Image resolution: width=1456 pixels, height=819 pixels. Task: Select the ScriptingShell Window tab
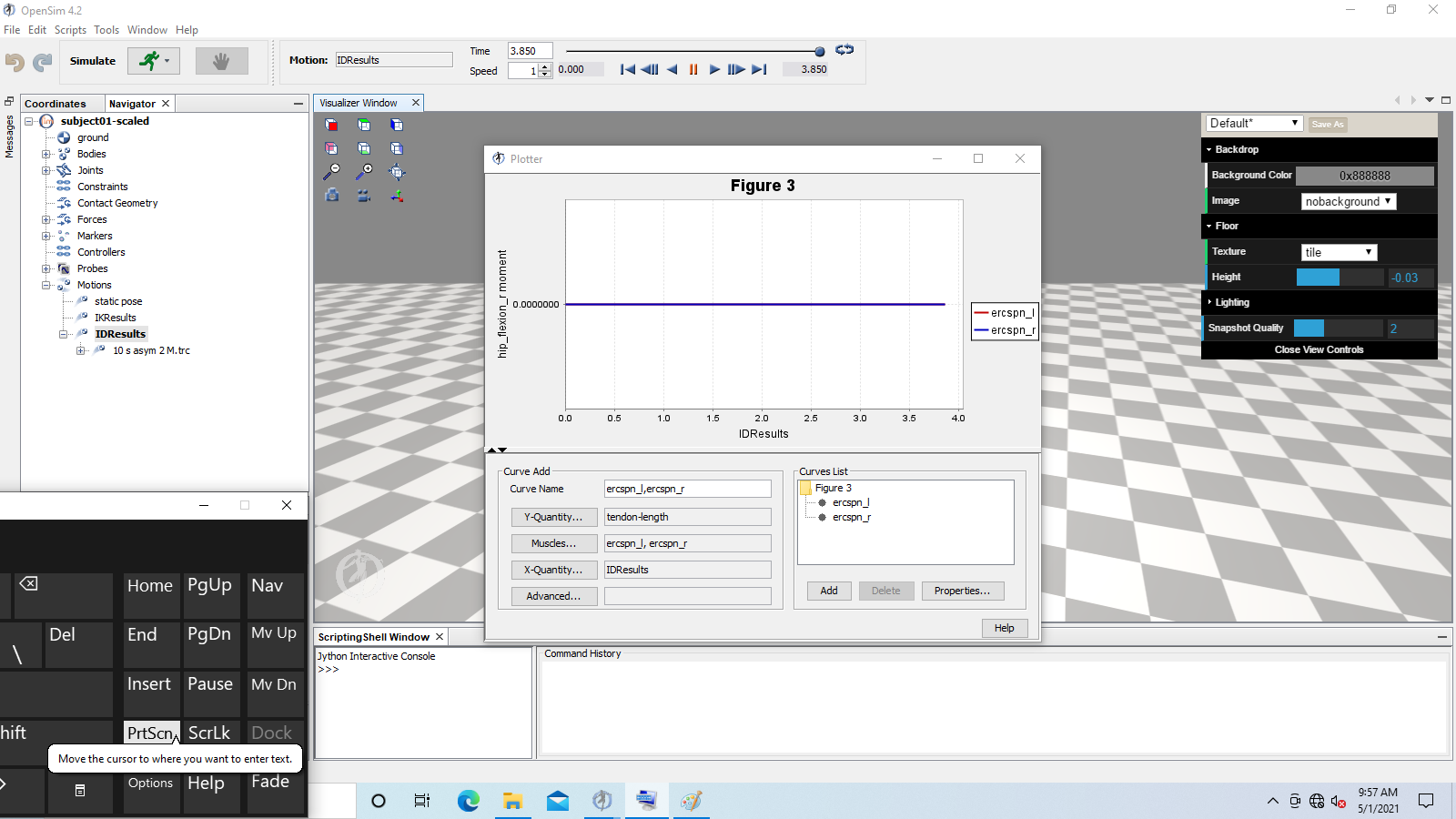coord(373,637)
